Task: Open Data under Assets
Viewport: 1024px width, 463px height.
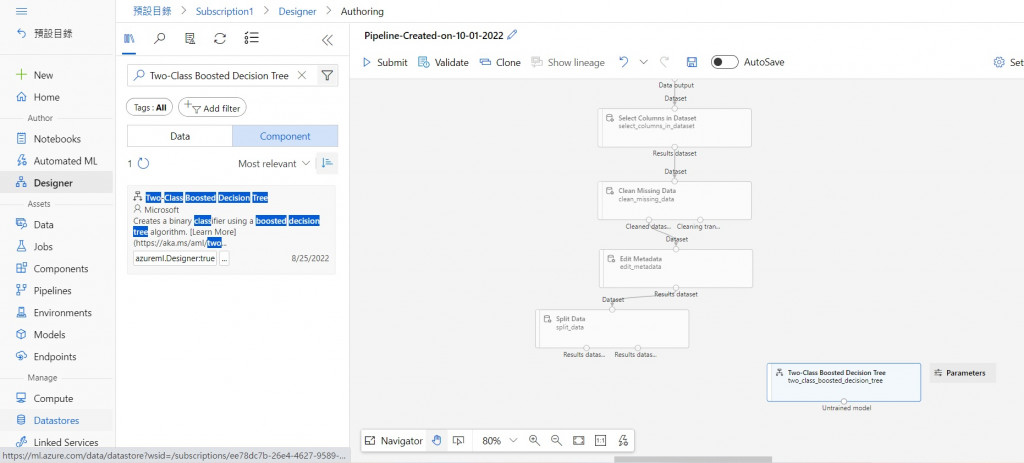Action: click(x=35, y=225)
